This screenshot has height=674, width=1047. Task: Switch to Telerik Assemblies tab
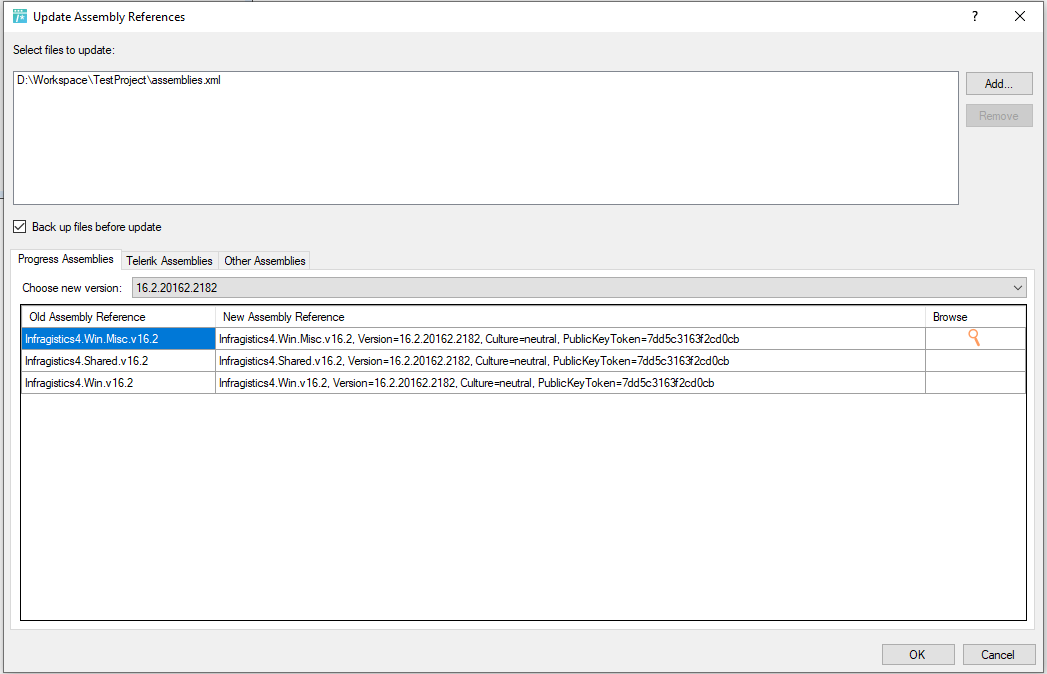point(169,261)
